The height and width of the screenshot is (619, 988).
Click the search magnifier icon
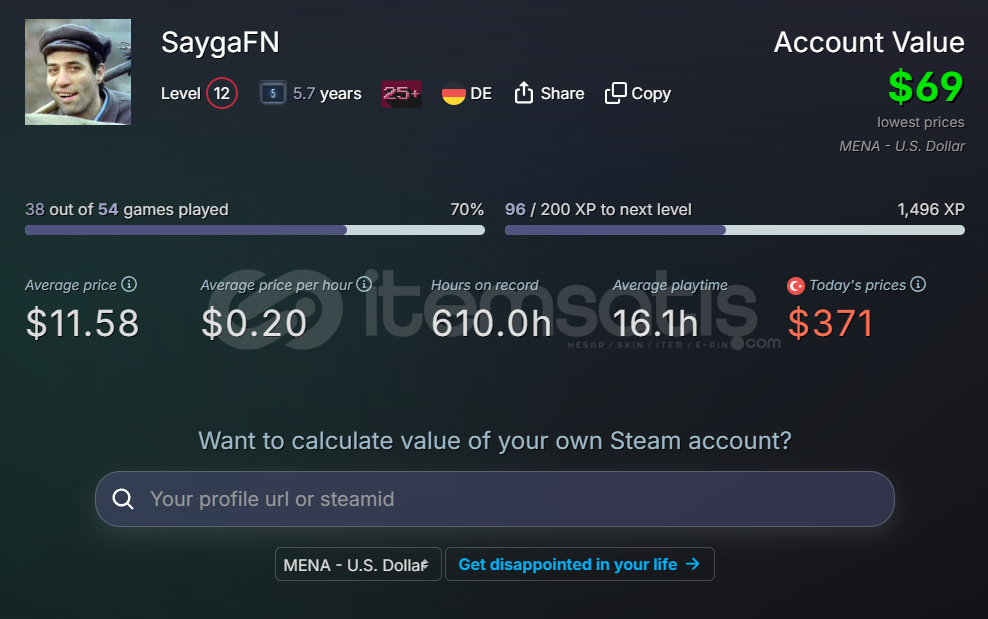123,499
